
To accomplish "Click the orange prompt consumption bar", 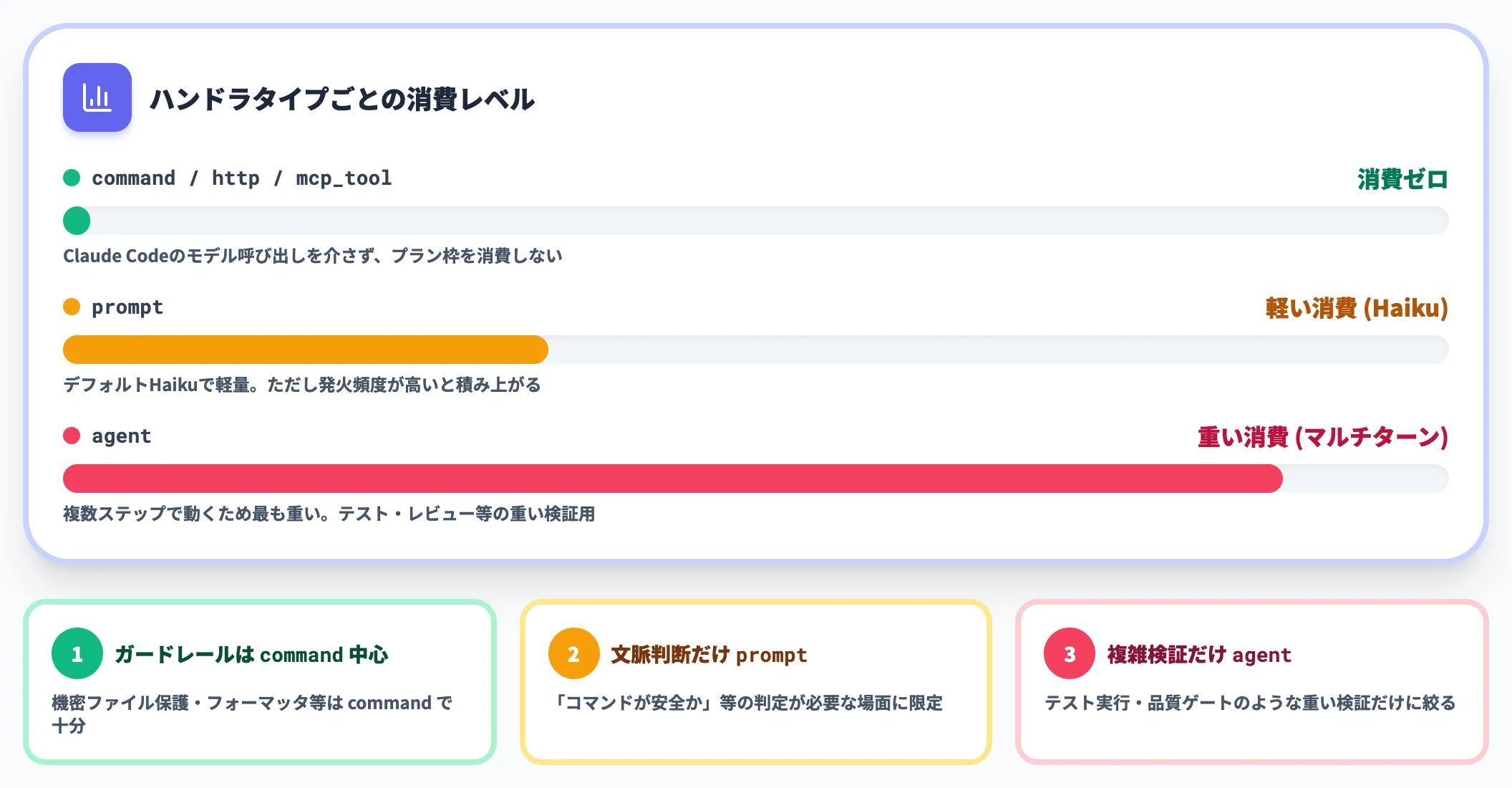I will tap(306, 350).
